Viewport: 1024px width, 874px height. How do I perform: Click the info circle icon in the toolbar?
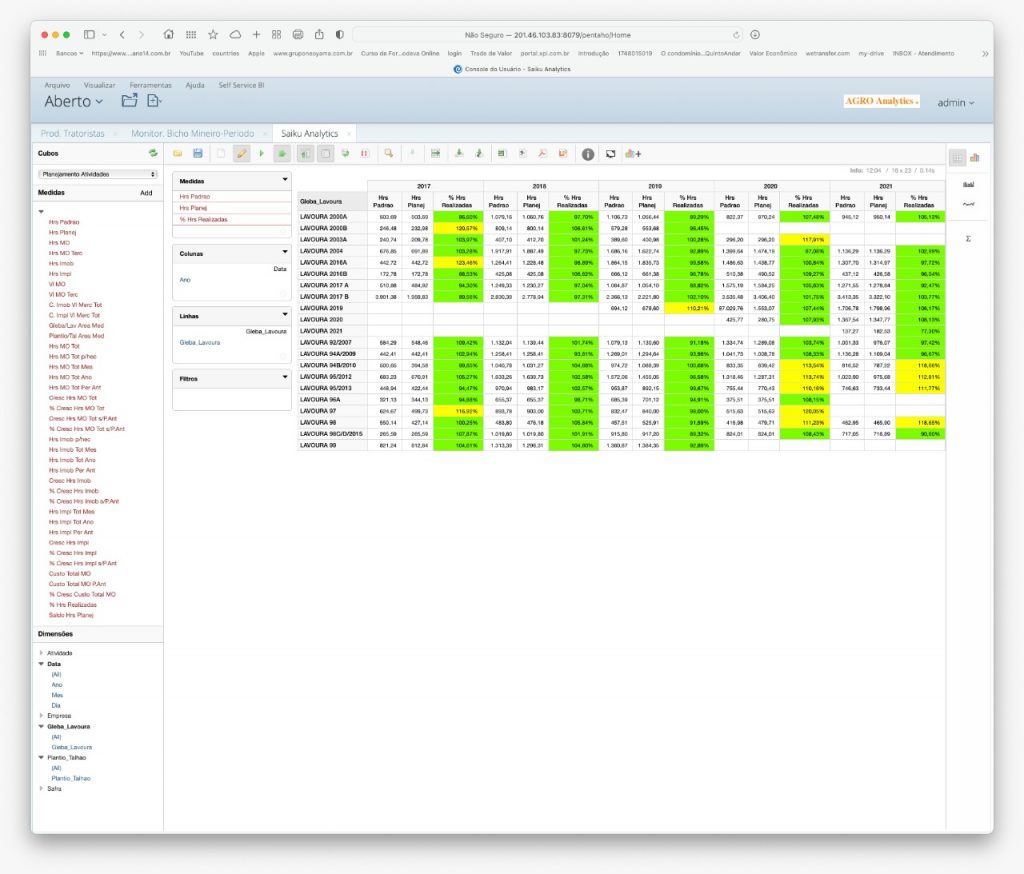tap(588, 154)
